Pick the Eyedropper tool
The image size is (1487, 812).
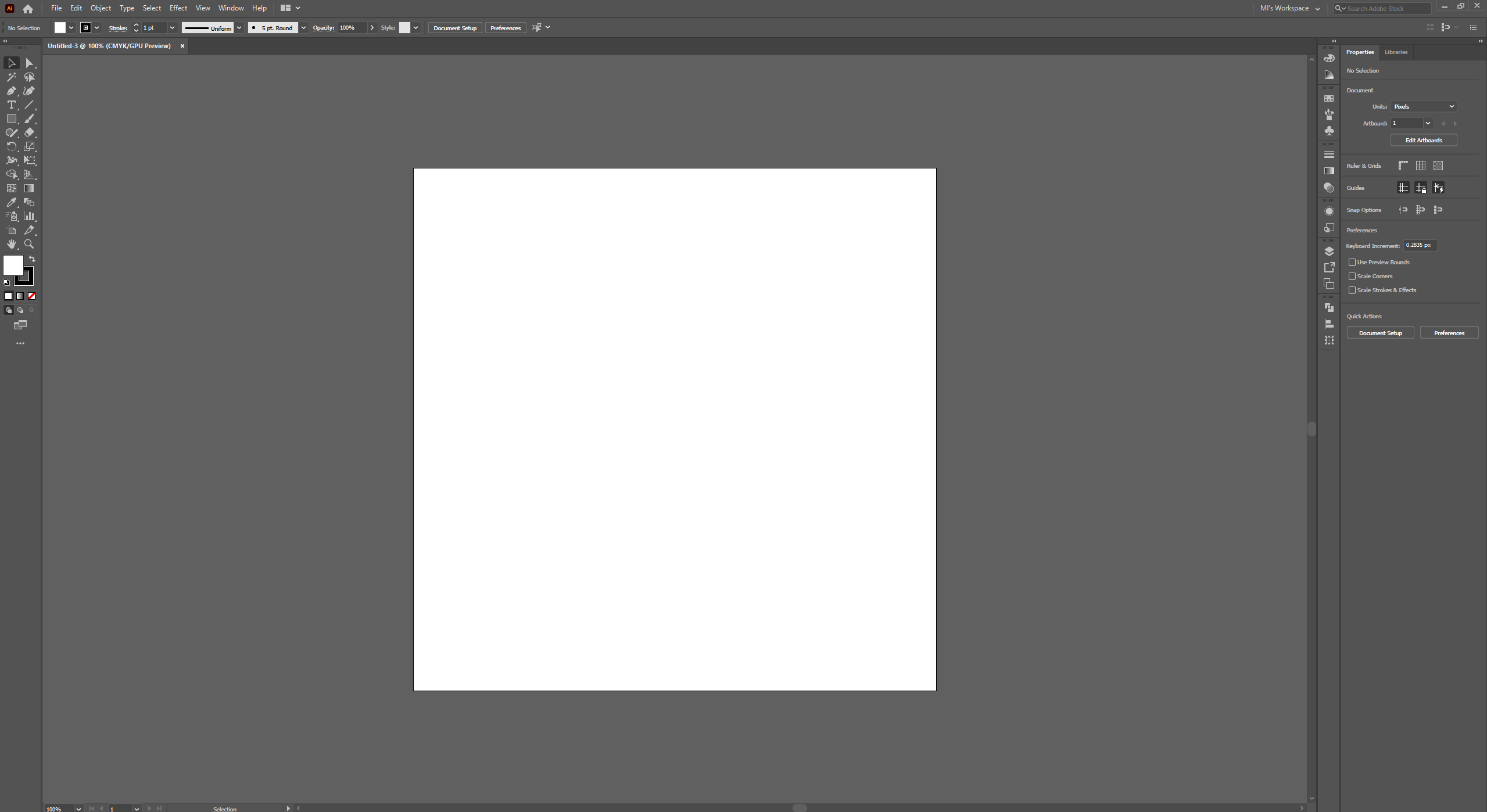11,202
